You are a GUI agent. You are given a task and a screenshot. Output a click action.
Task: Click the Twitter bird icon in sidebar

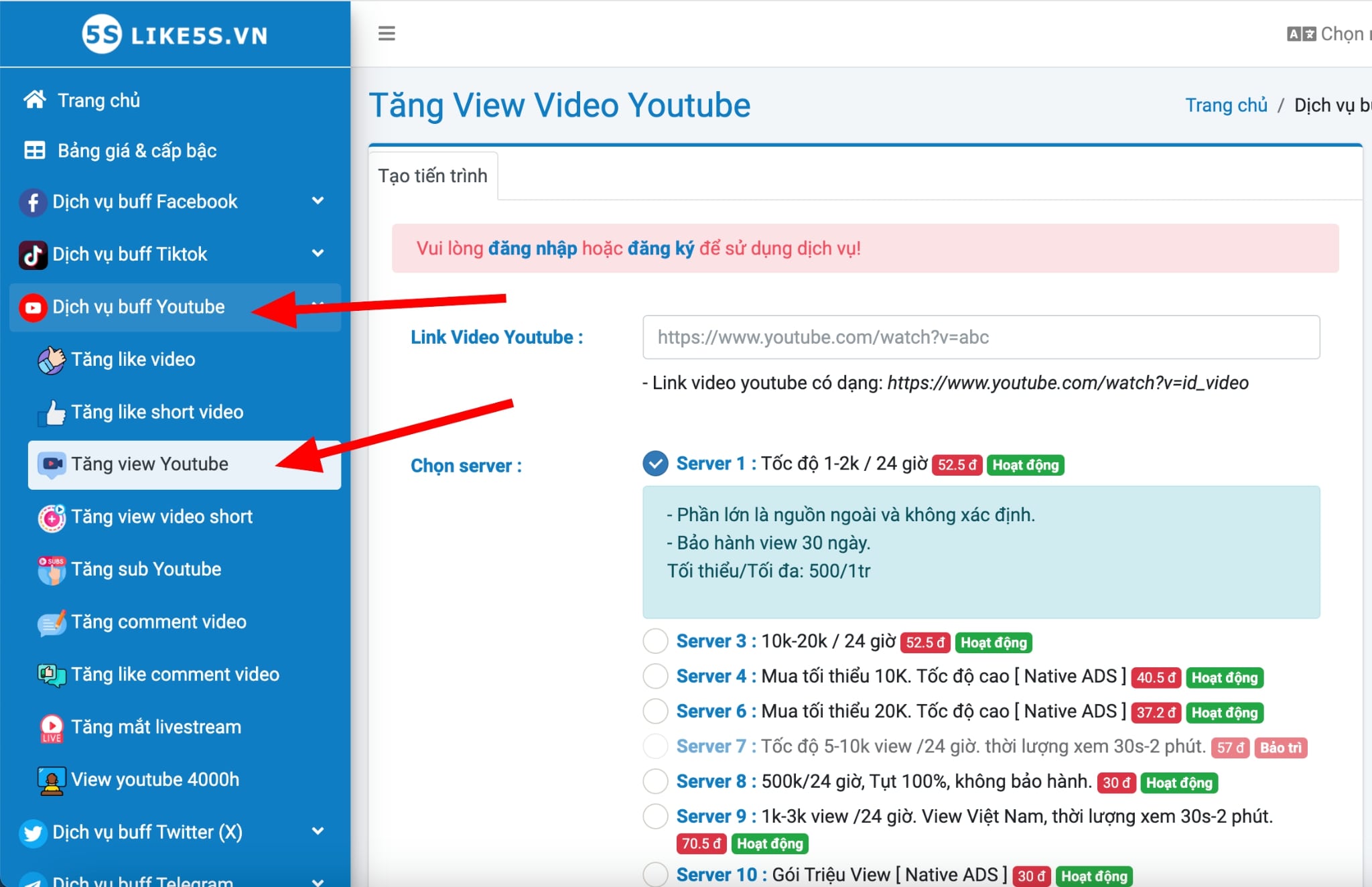(x=33, y=833)
